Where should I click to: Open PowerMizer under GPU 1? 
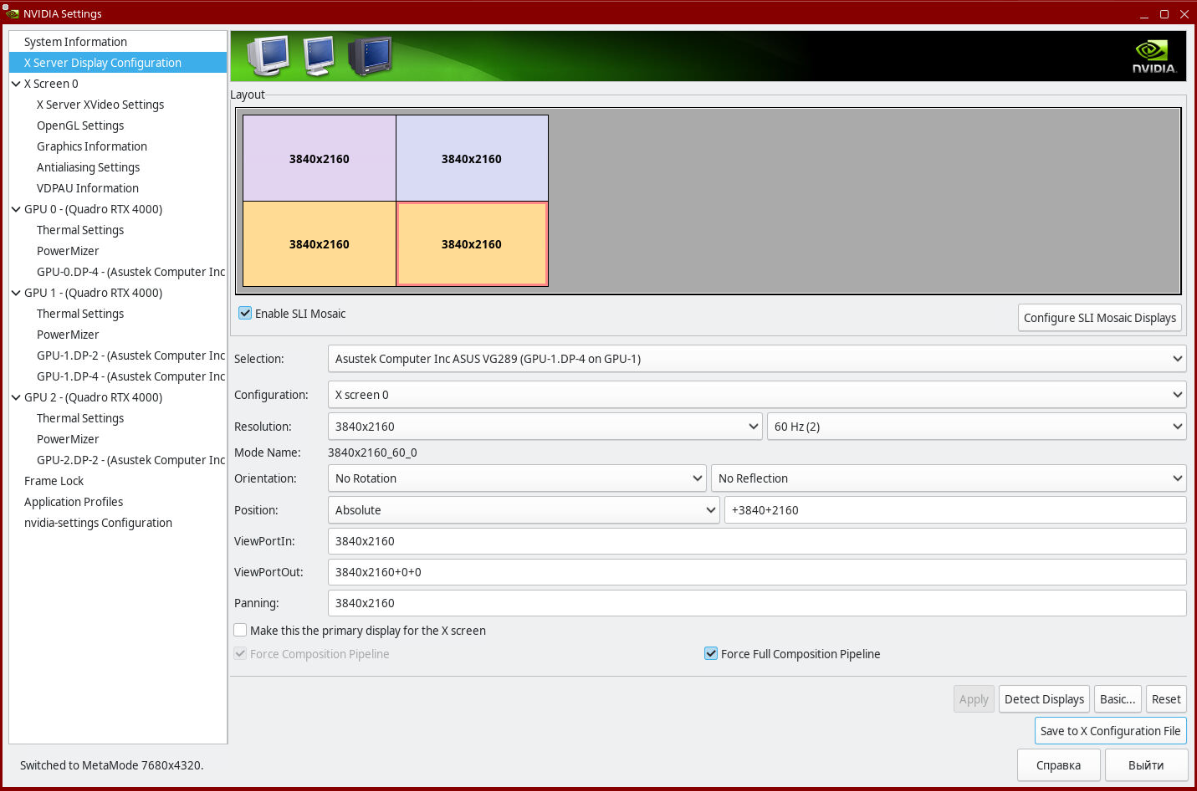click(x=68, y=334)
